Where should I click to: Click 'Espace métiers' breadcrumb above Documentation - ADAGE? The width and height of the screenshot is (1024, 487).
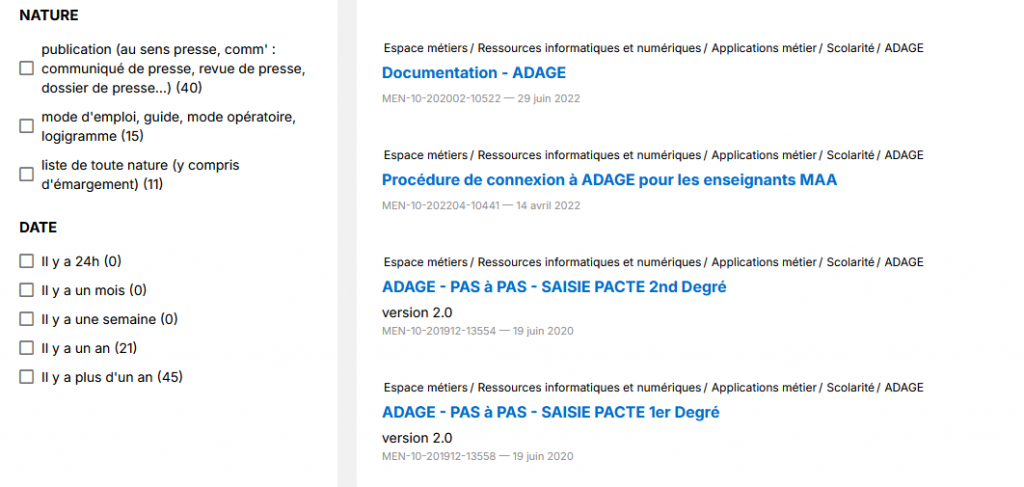click(x=425, y=48)
